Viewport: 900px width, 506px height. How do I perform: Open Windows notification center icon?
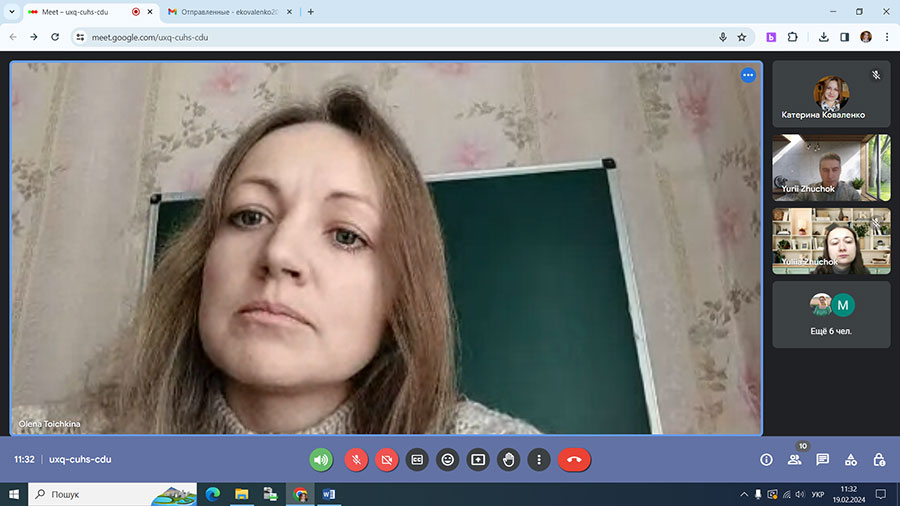click(x=881, y=494)
